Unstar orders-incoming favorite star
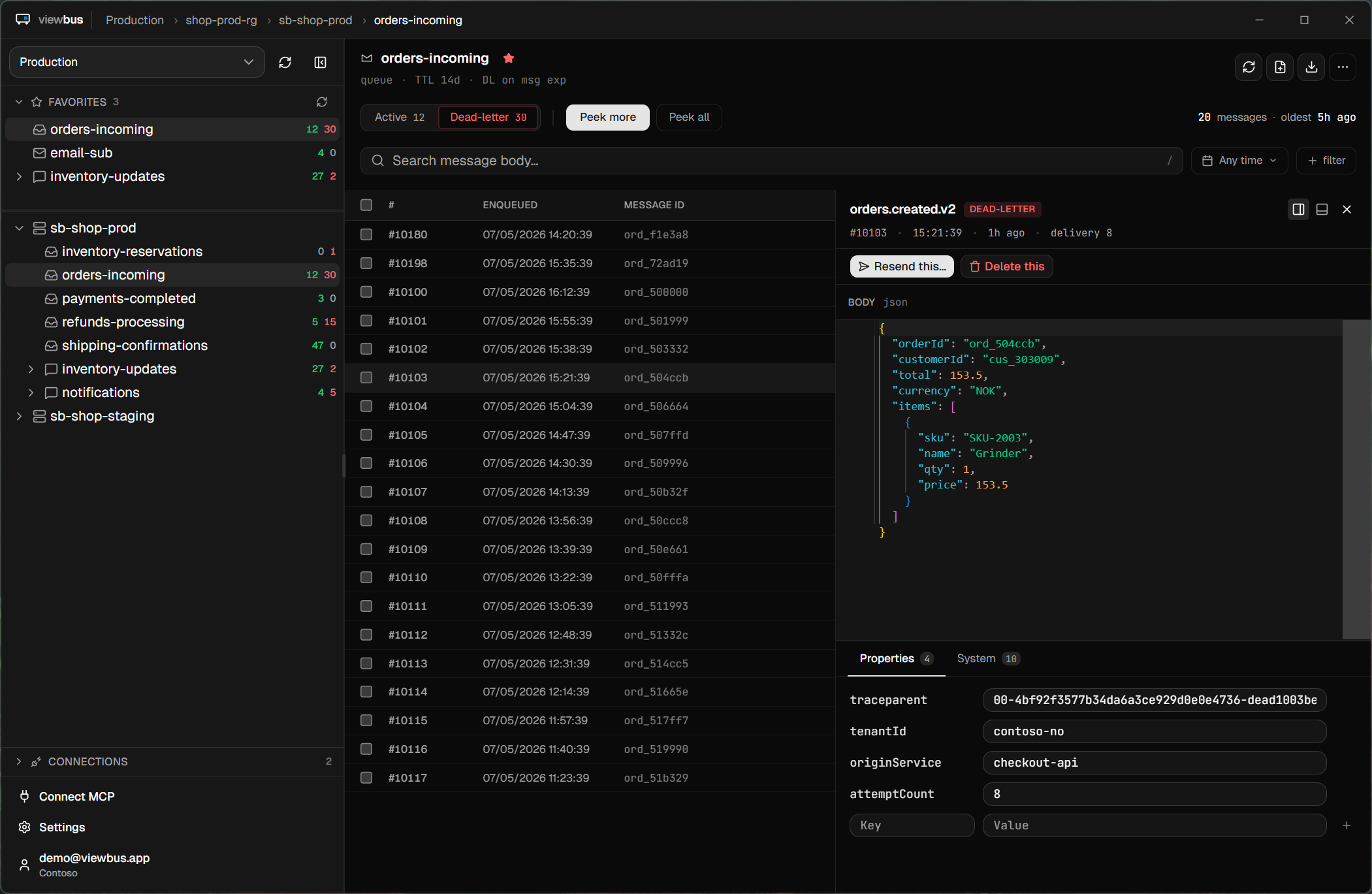The width and height of the screenshot is (1372, 894). pyautogui.click(x=509, y=58)
